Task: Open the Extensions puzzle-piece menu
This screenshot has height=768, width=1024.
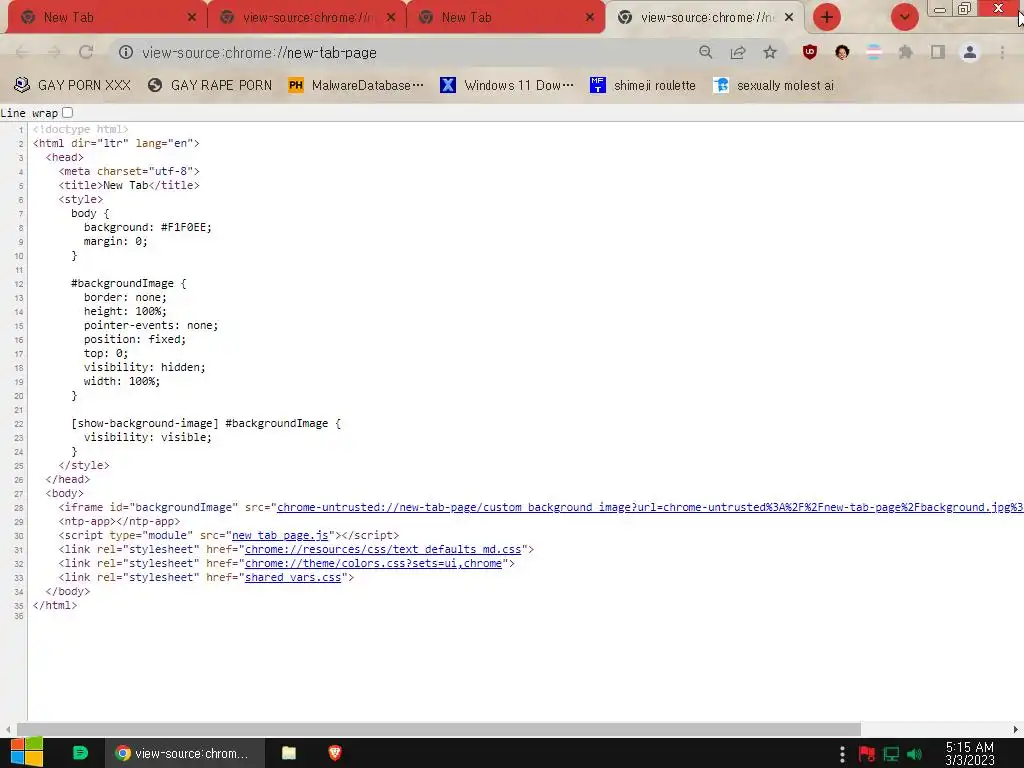Action: coord(905,52)
